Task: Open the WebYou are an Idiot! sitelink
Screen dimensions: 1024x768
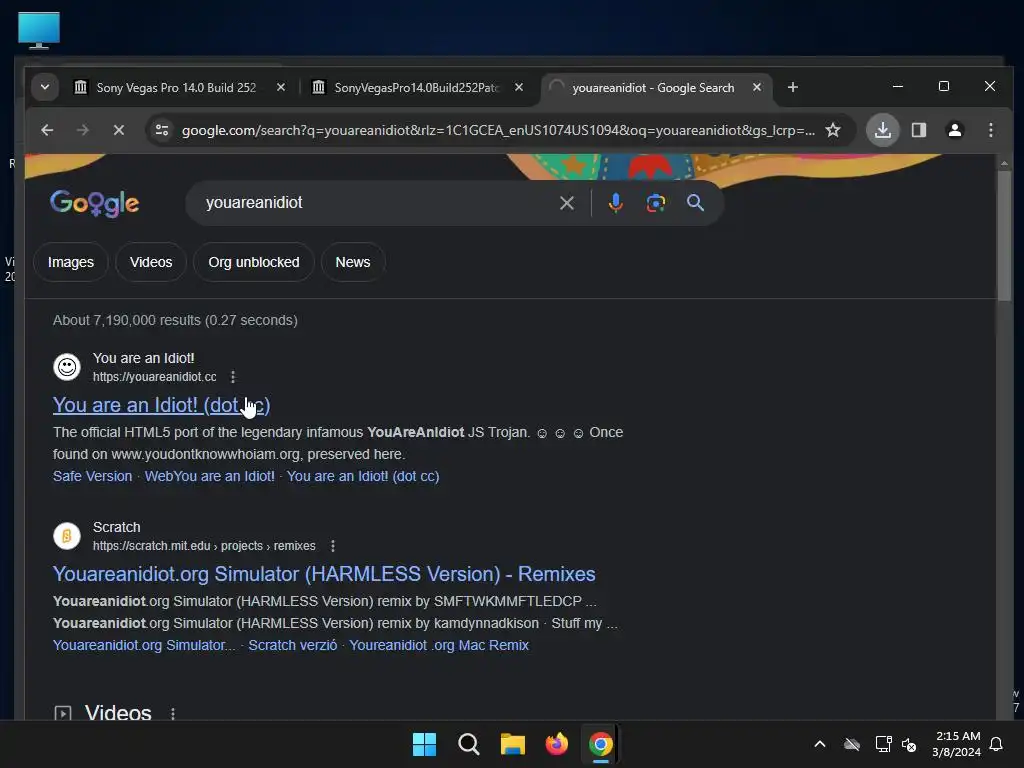Action: tap(210, 477)
